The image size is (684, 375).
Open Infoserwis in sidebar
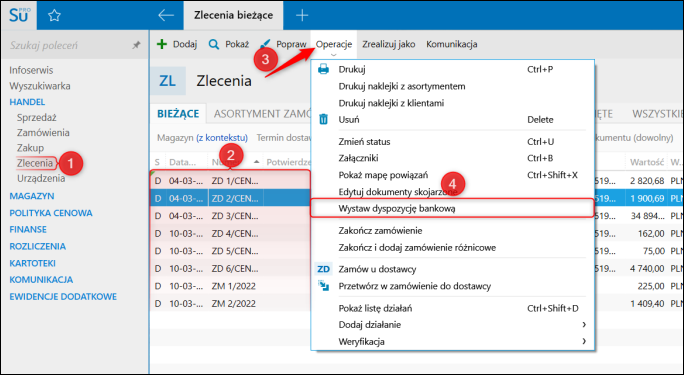pos(31,70)
